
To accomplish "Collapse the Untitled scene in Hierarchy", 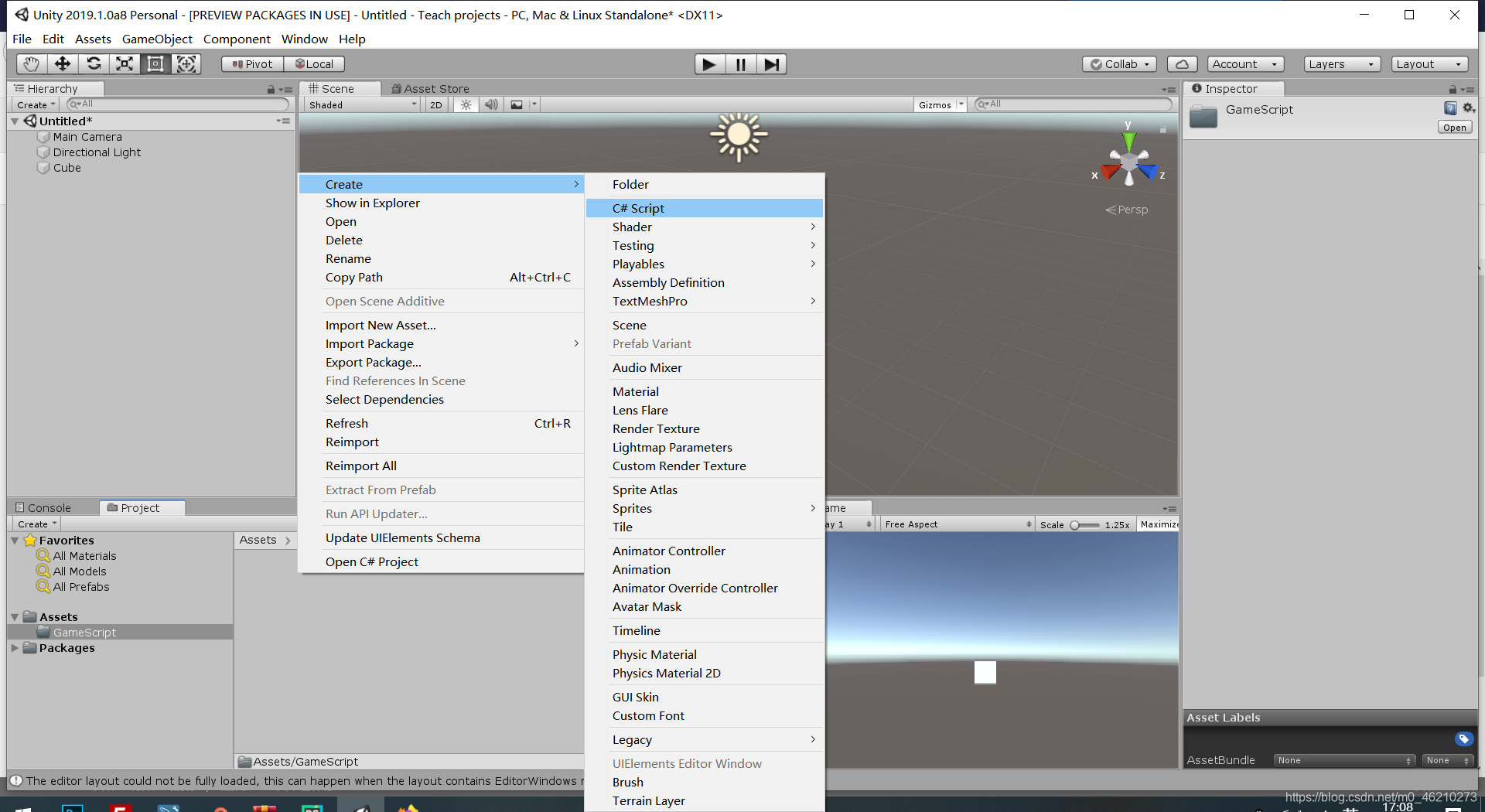I will [15, 121].
